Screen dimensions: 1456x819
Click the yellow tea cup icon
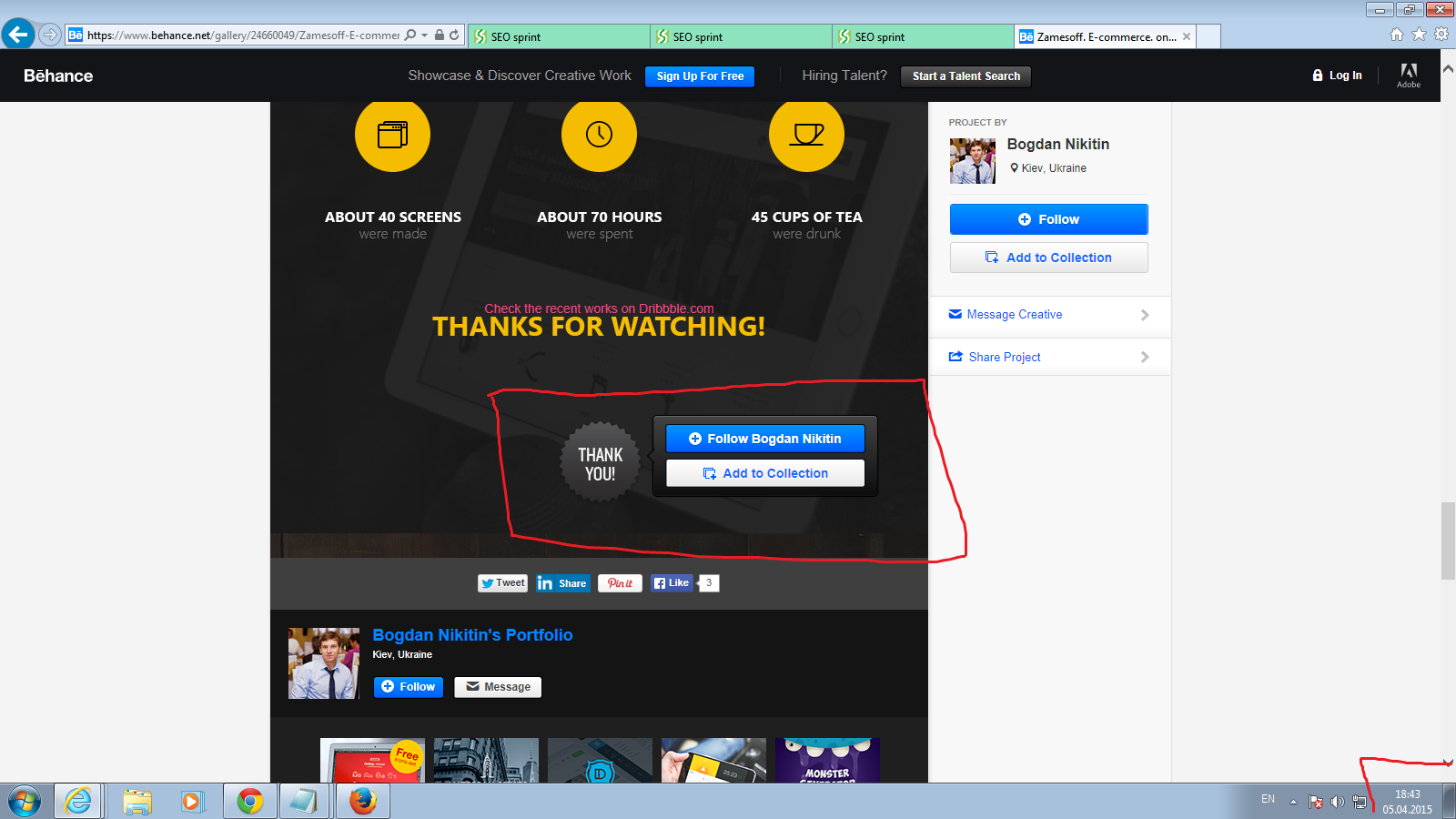[x=806, y=134]
